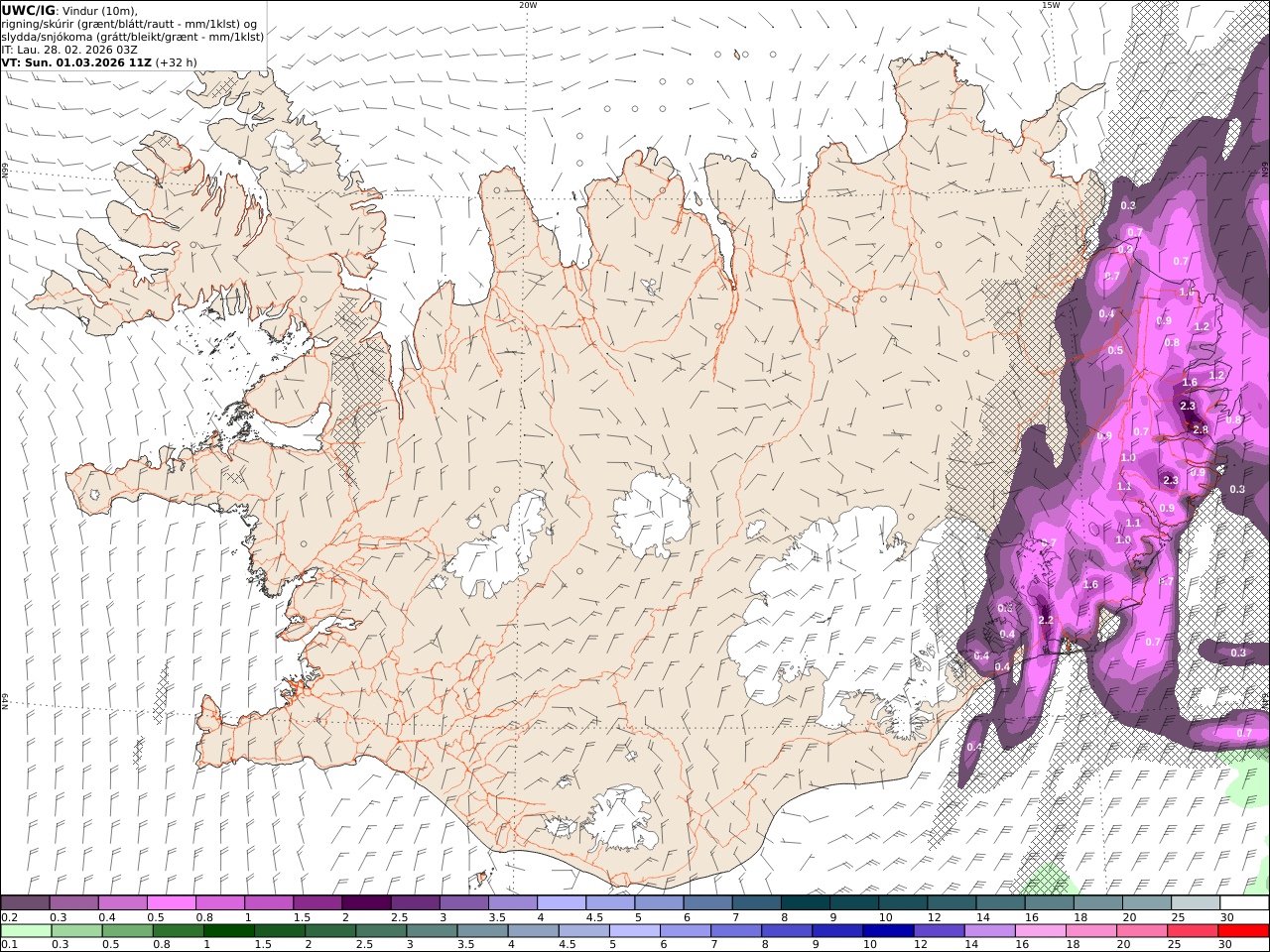Select the bottom-row blue swatch between 10 and 12
The image size is (1270, 952).
[x=888, y=930]
